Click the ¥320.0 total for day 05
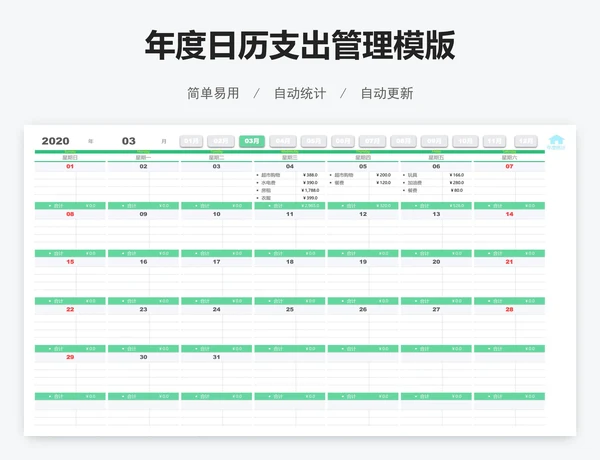The height and width of the screenshot is (460, 600). coord(383,206)
